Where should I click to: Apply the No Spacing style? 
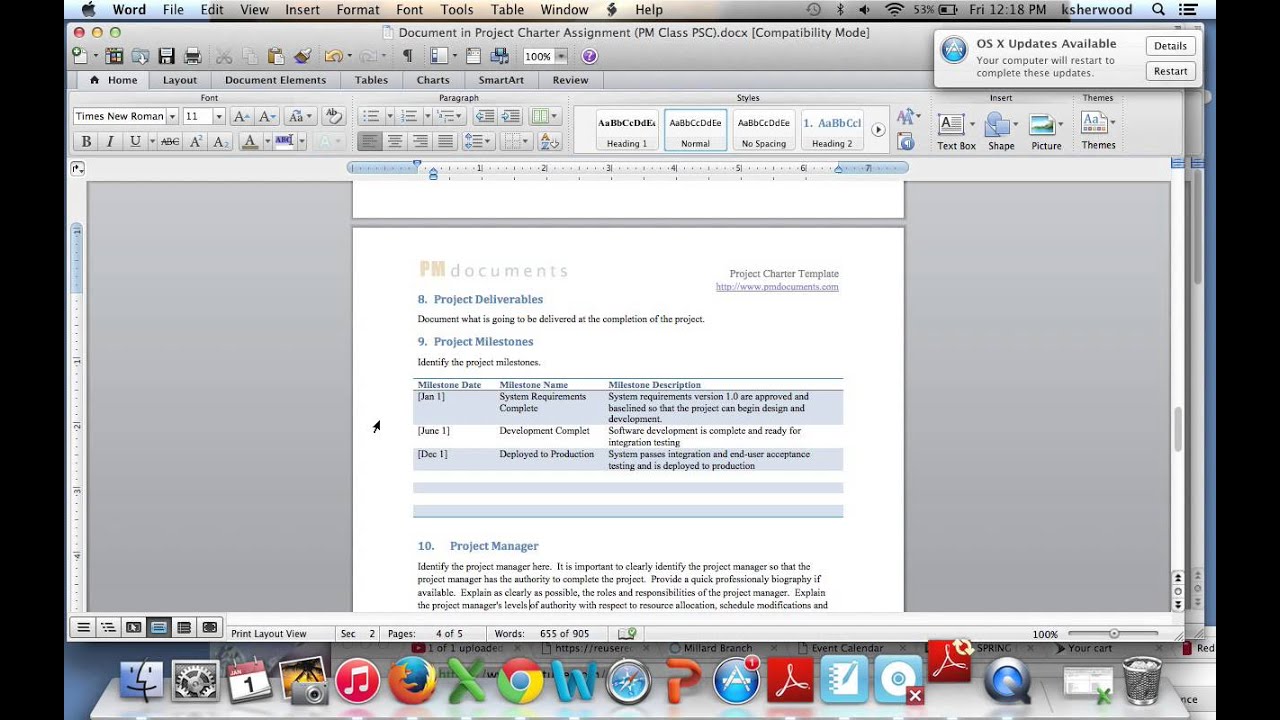(764, 130)
